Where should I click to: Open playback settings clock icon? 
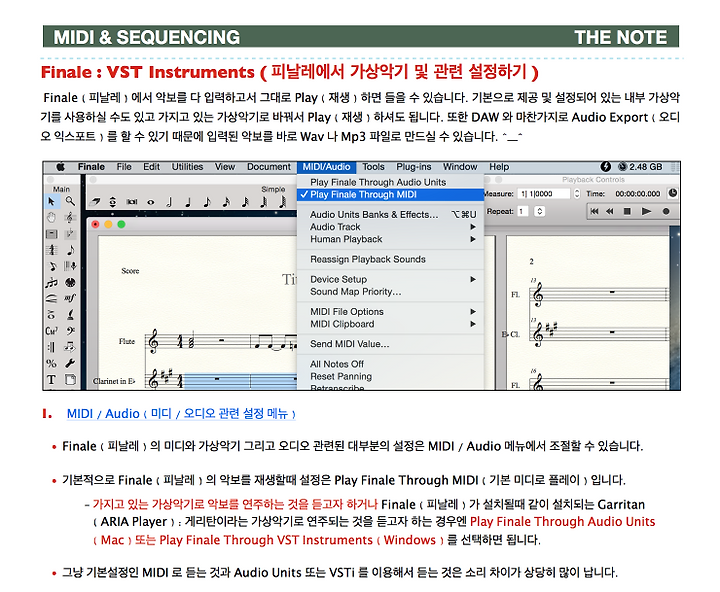pyautogui.click(x=673, y=193)
